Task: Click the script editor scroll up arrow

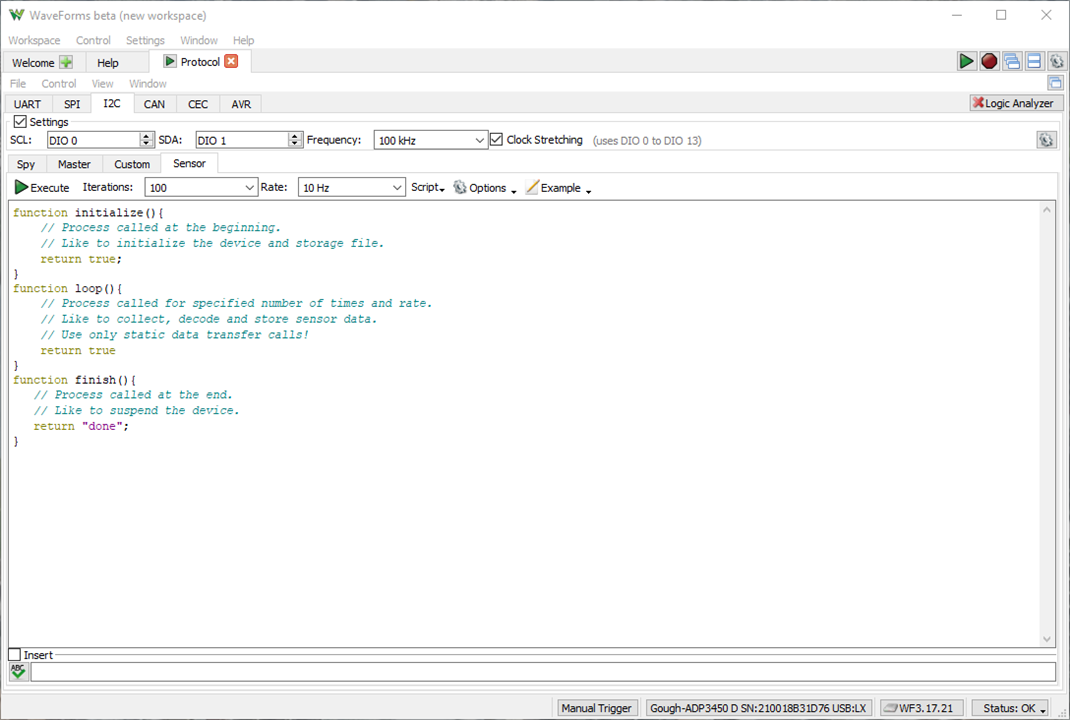Action: 1047,210
